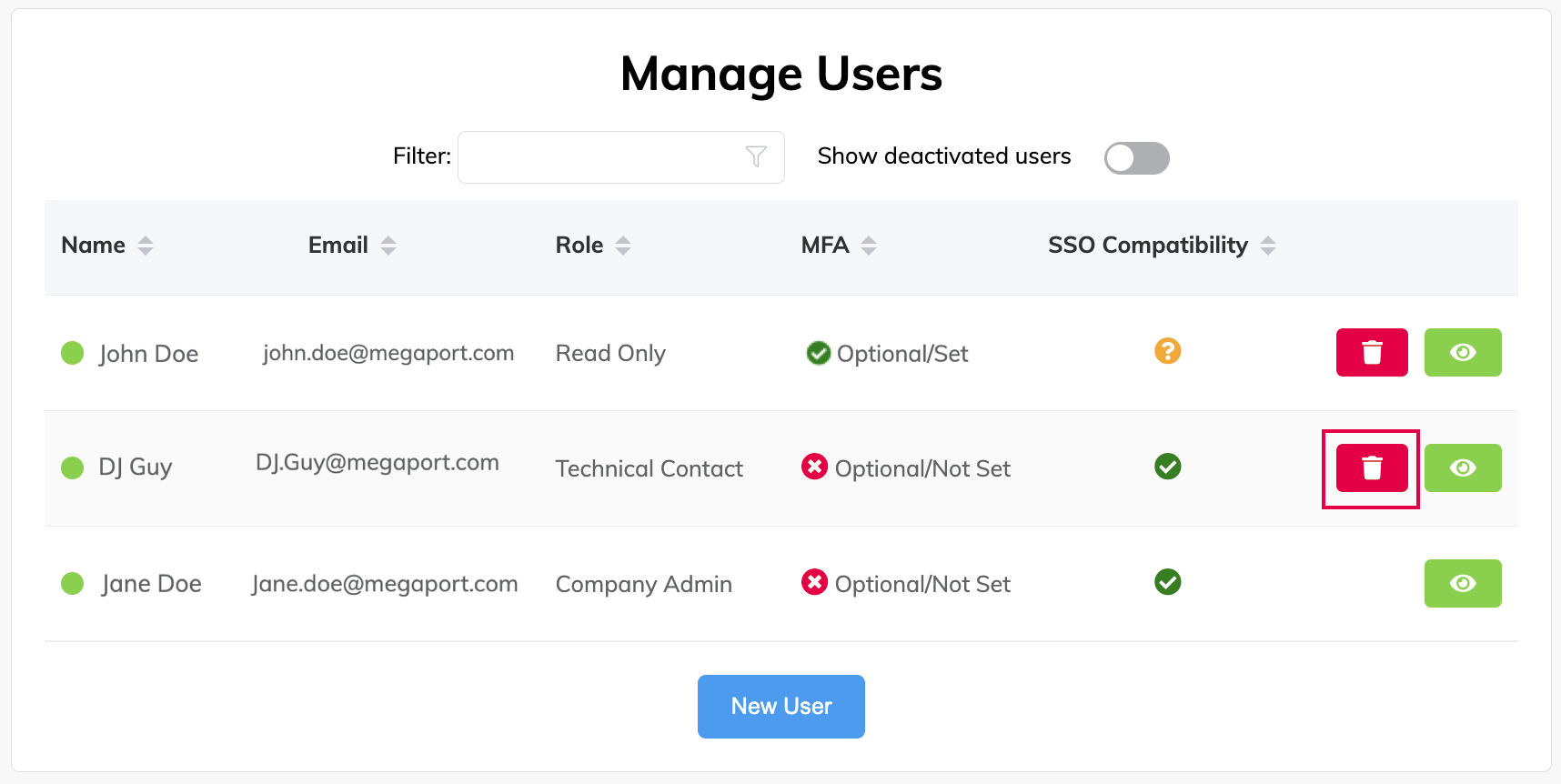The image size is (1561, 784).
Task: Enable the Show deactivated users toggle
Action: click(1136, 157)
